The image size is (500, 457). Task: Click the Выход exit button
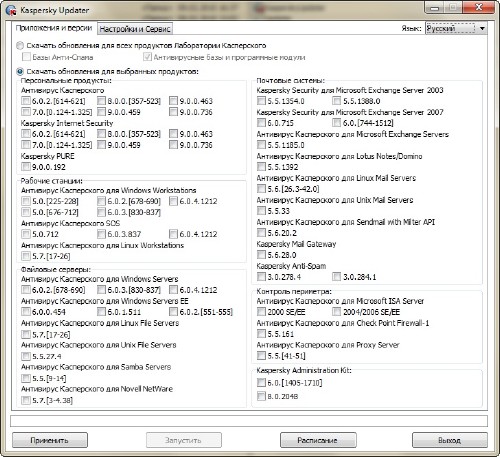click(x=450, y=440)
